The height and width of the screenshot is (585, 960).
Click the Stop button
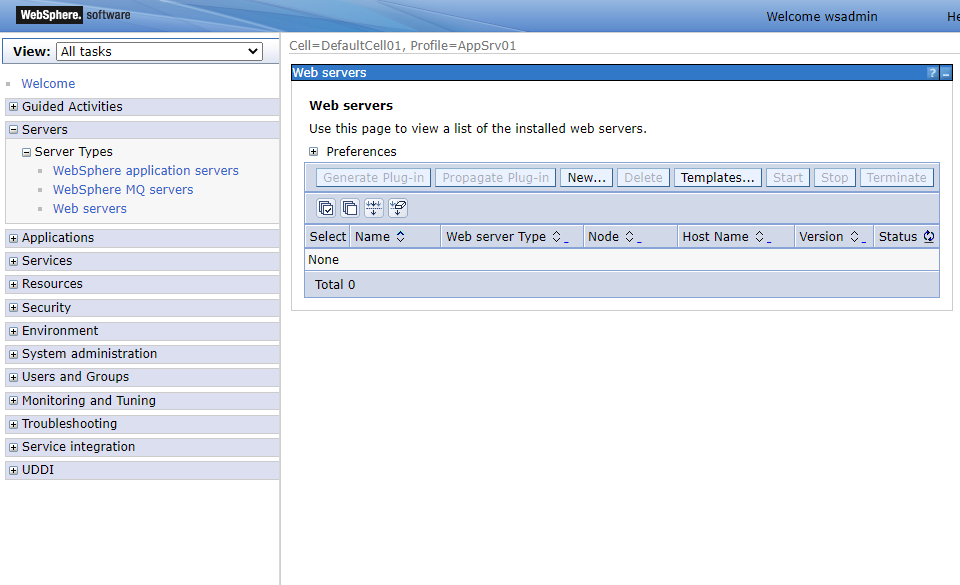point(834,177)
